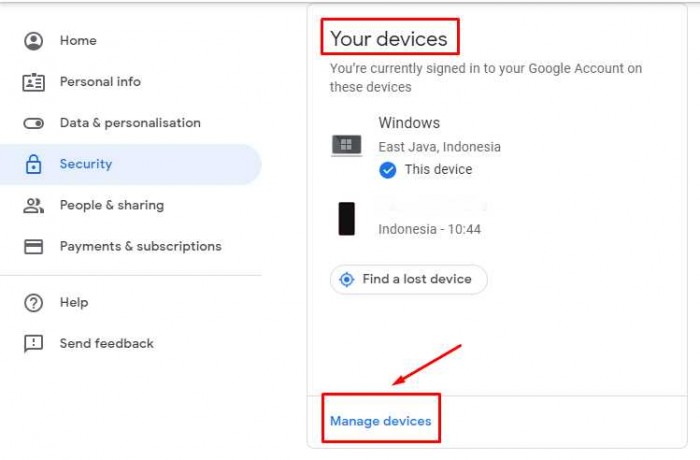Click the Send feedback speech bubble icon
This screenshot has height=460, width=700.
pyautogui.click(x=33, y=344)
